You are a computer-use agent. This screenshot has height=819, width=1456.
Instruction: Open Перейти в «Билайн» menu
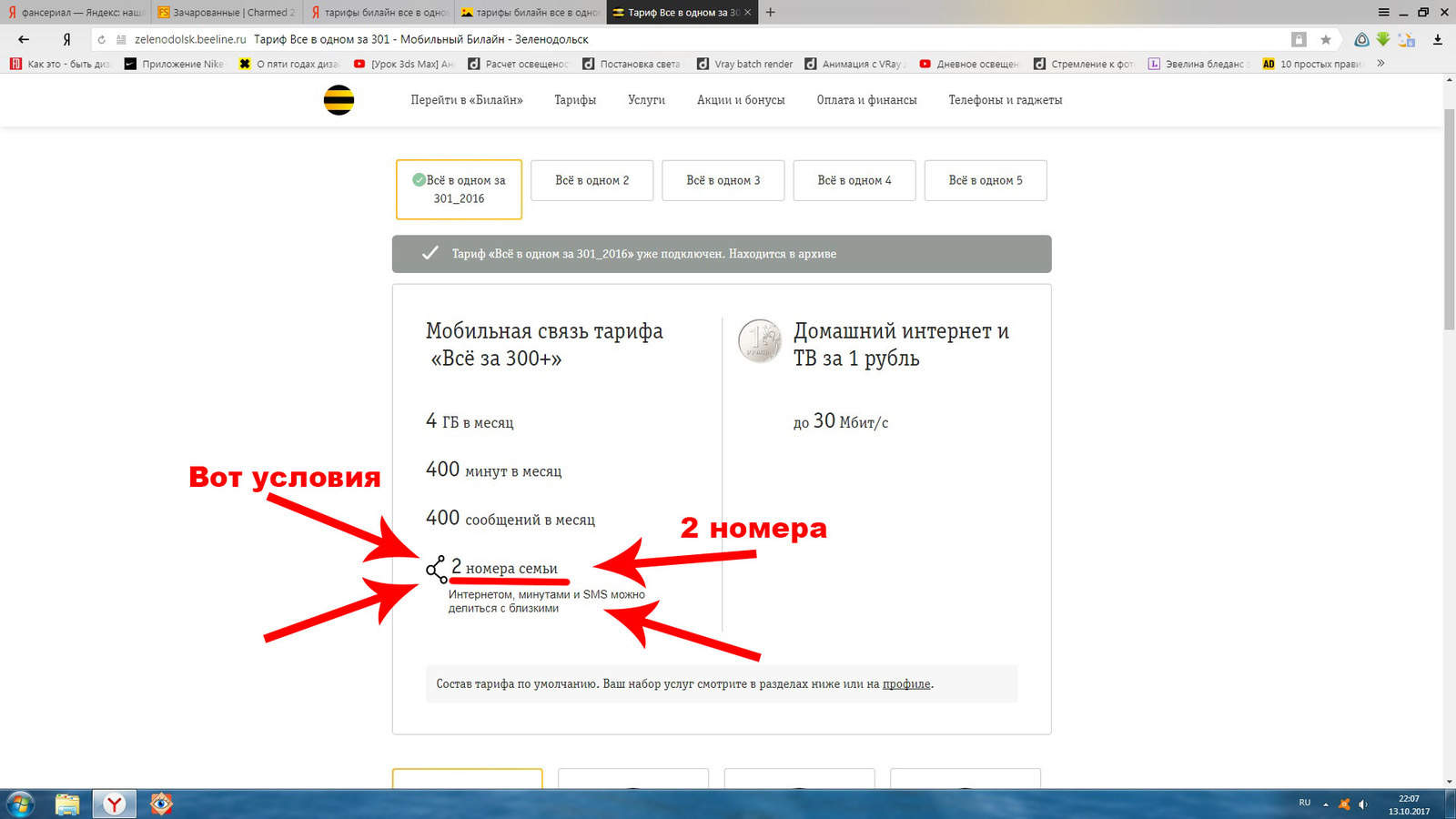pyautogui.click(x=467, y=100)
